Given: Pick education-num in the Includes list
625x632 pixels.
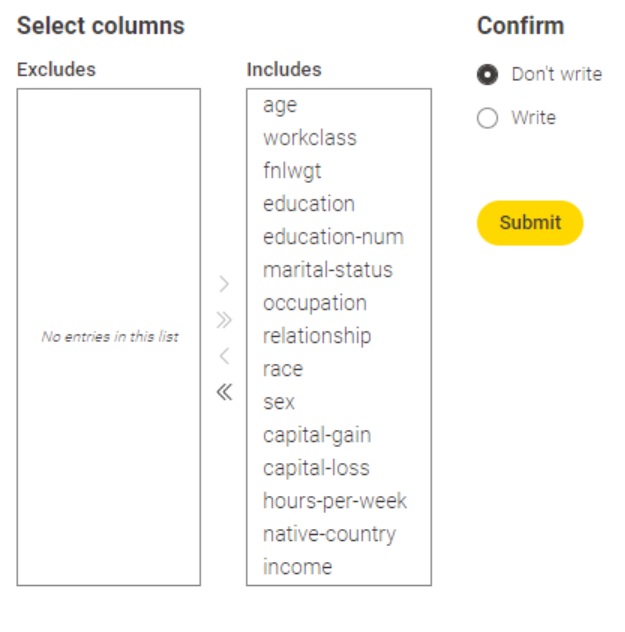Looking at the screenshot, I should [333, 237].
